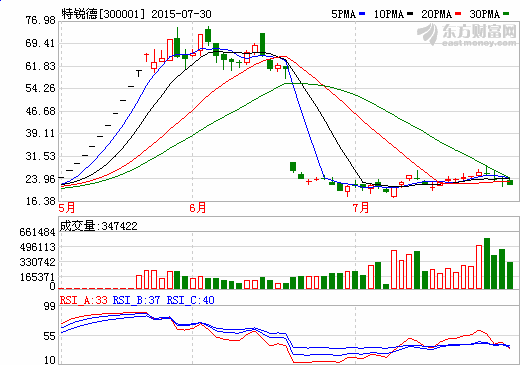Click the 661484 volume axis label
Image resolution: width=520 pixels, height=365 pixels.
click(x=37, y=232)
